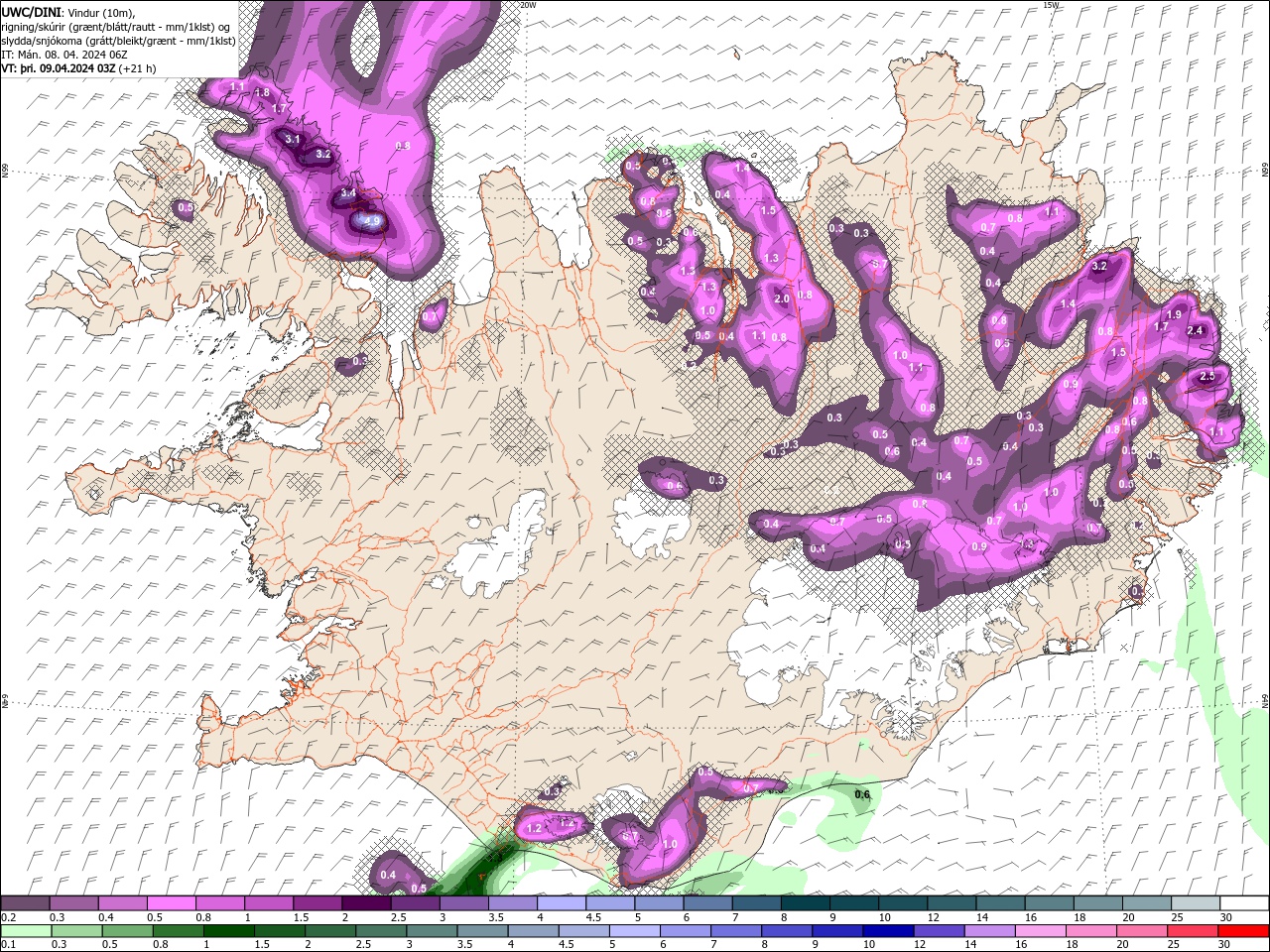Click the 3.1 snowfall value on map
1270x952 pixels.
[293, 140]
